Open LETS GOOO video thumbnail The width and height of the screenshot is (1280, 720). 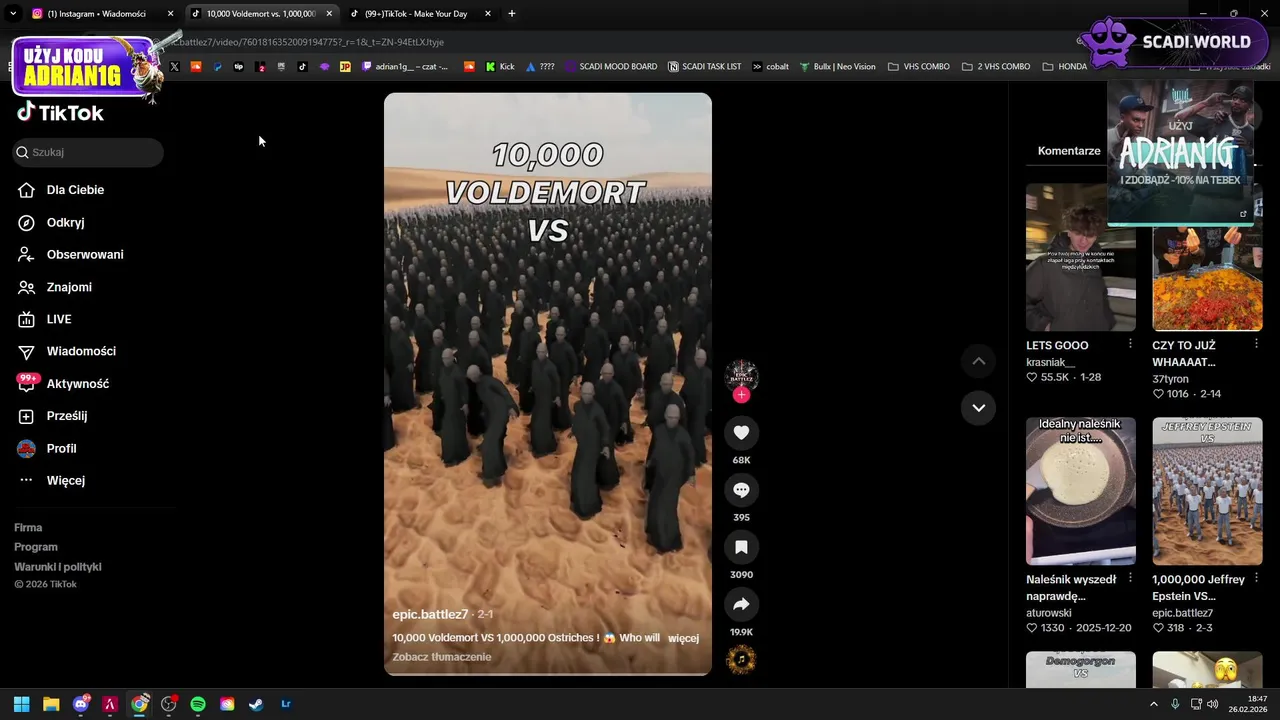pyautogui.click(x=1081, y=257)
